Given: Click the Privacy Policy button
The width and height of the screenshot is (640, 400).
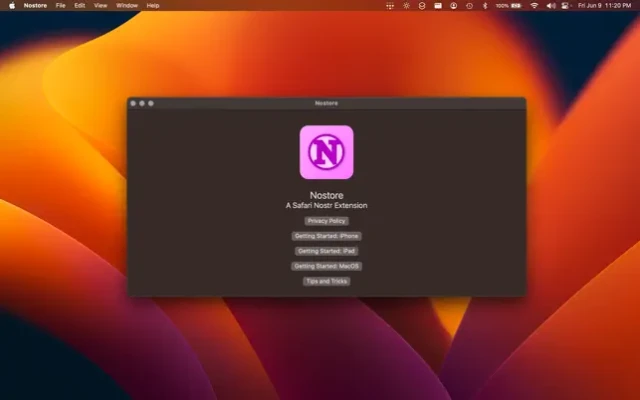Looking at the screenshot, I should point(327,220).
